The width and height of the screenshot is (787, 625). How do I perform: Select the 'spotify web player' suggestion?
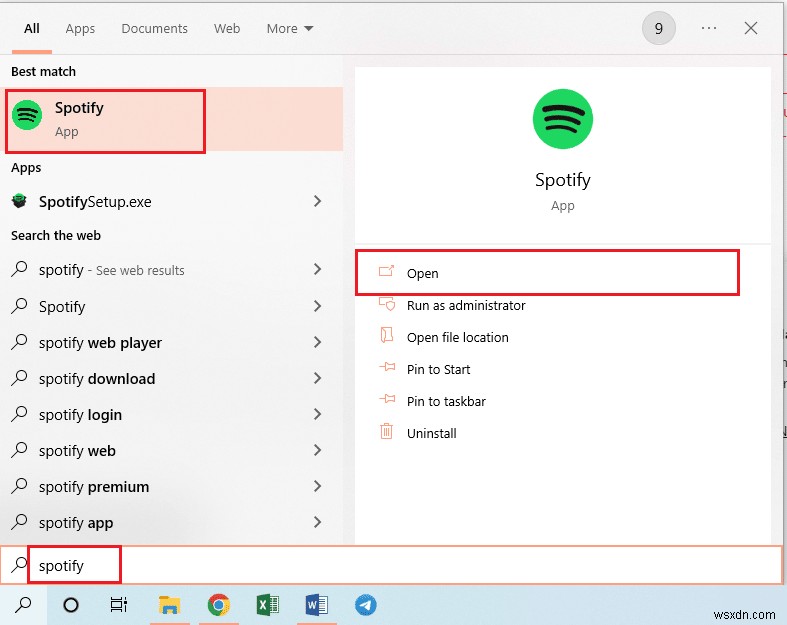pos(100,343)
